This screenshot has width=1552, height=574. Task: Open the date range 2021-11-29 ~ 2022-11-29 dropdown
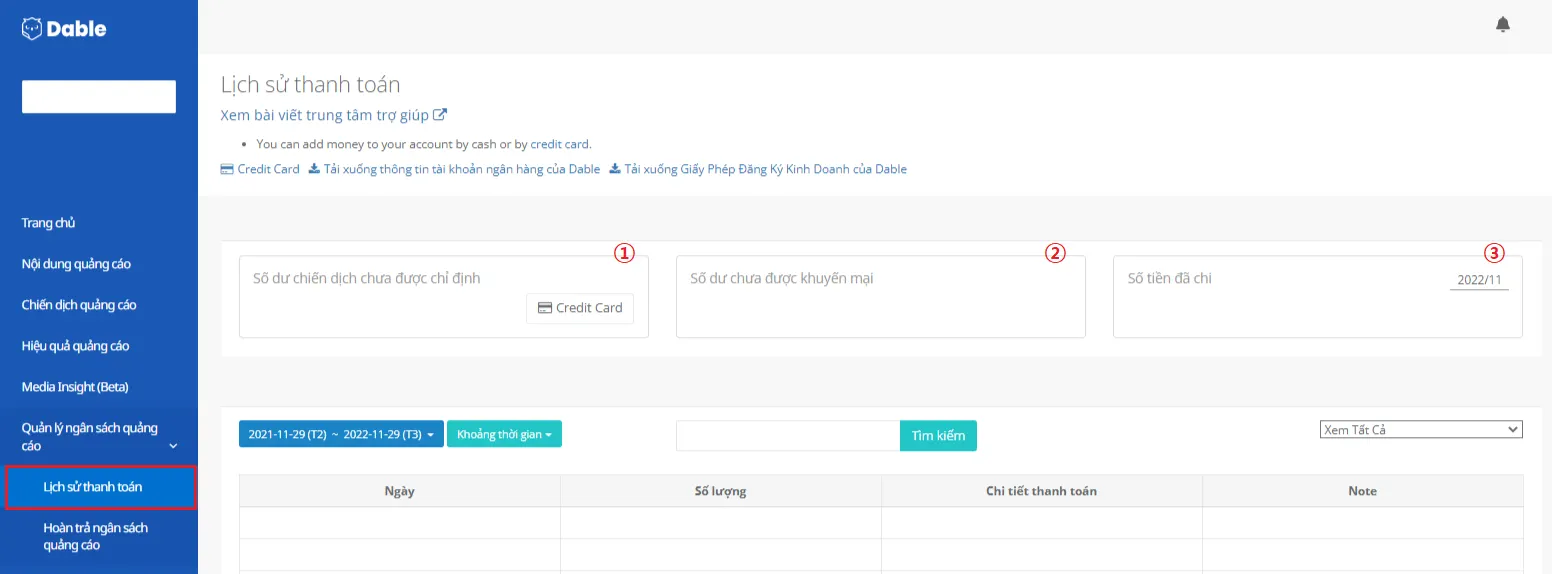(341, 434)
